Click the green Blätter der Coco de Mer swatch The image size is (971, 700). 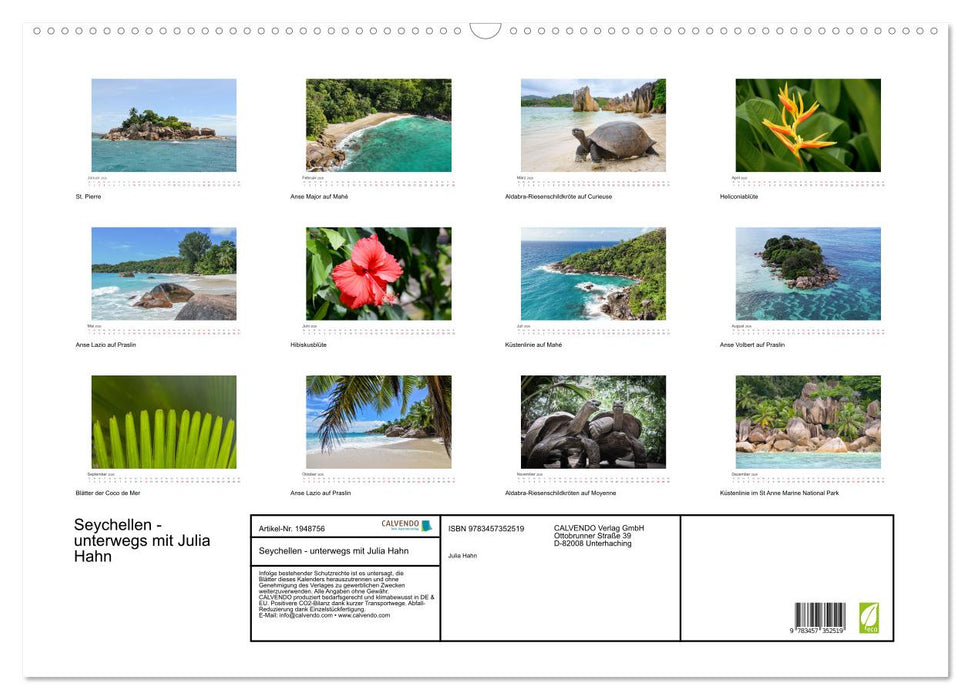coord(164,421)
